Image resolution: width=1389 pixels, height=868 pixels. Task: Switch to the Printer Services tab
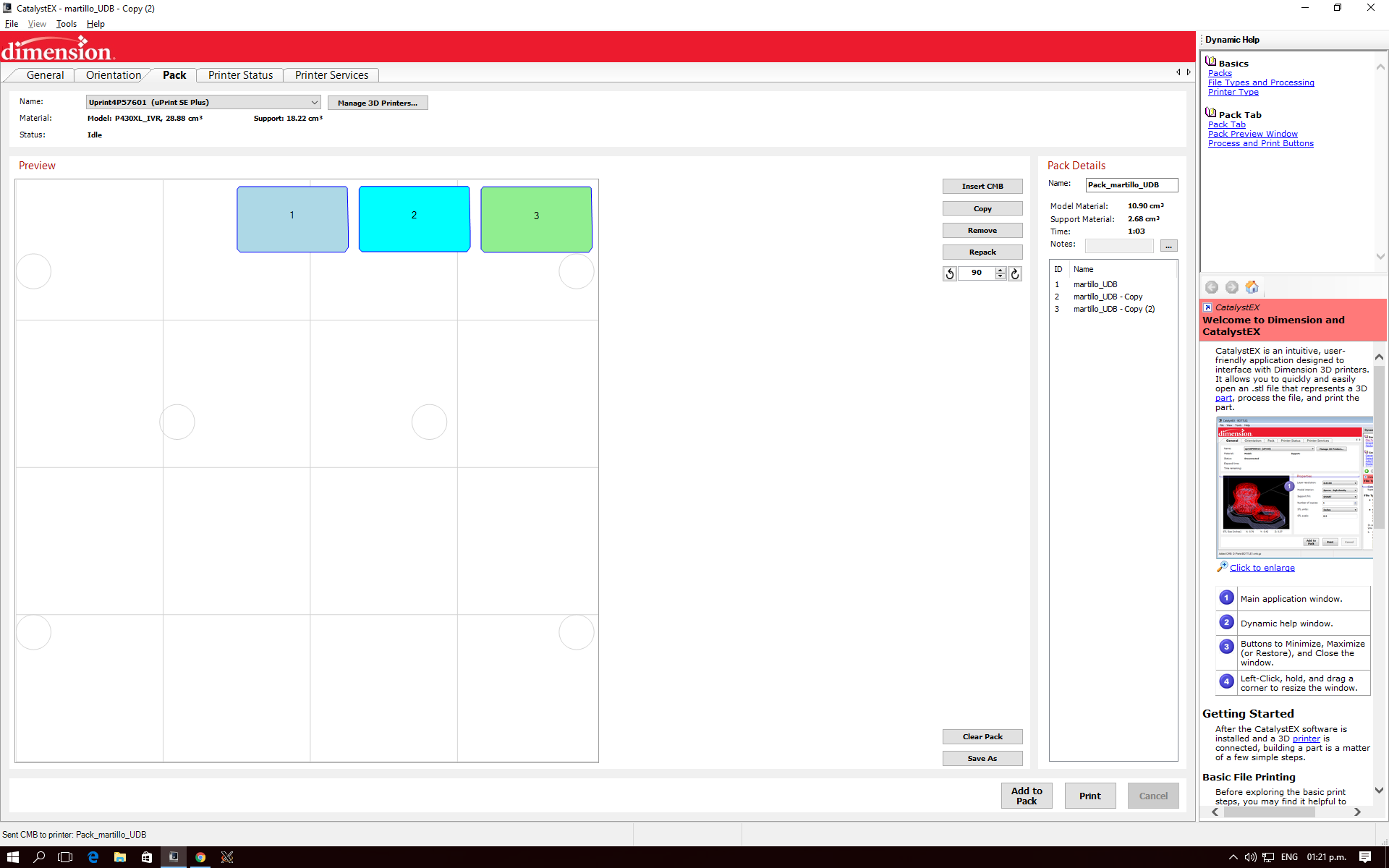click(331, 75)
